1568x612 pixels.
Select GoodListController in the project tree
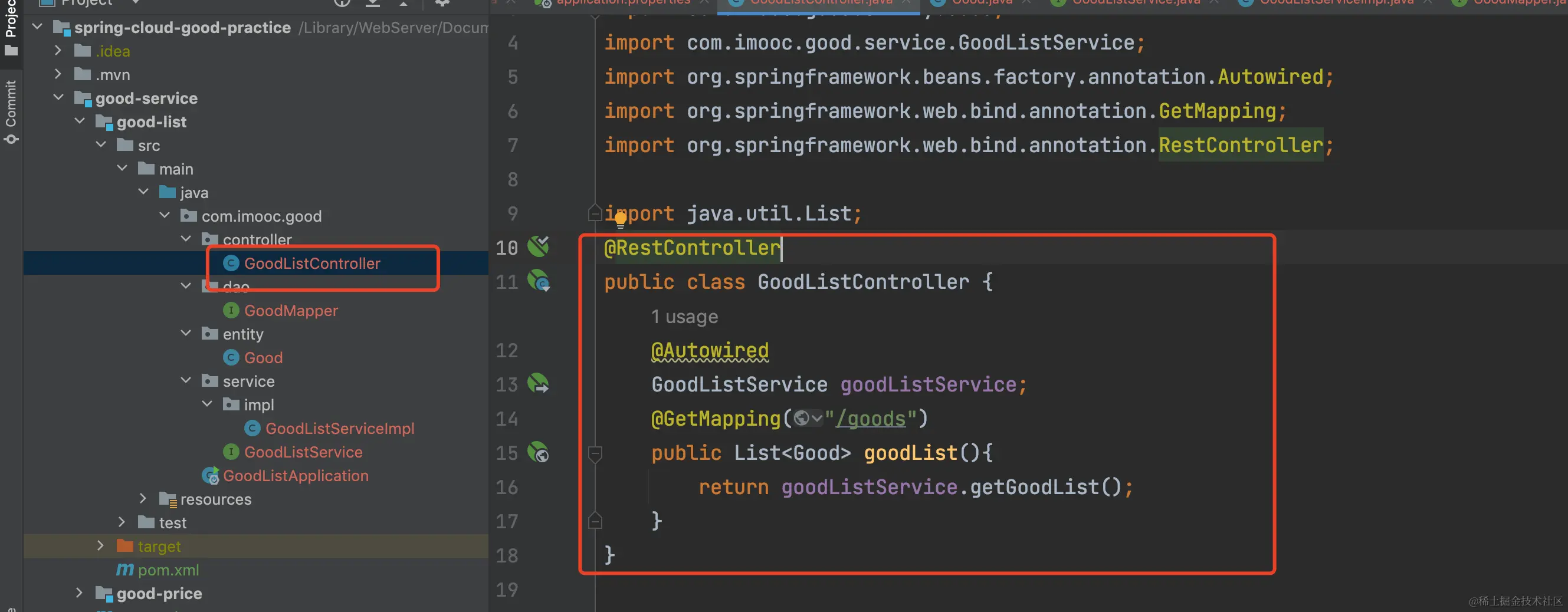[x=312, y=264]
